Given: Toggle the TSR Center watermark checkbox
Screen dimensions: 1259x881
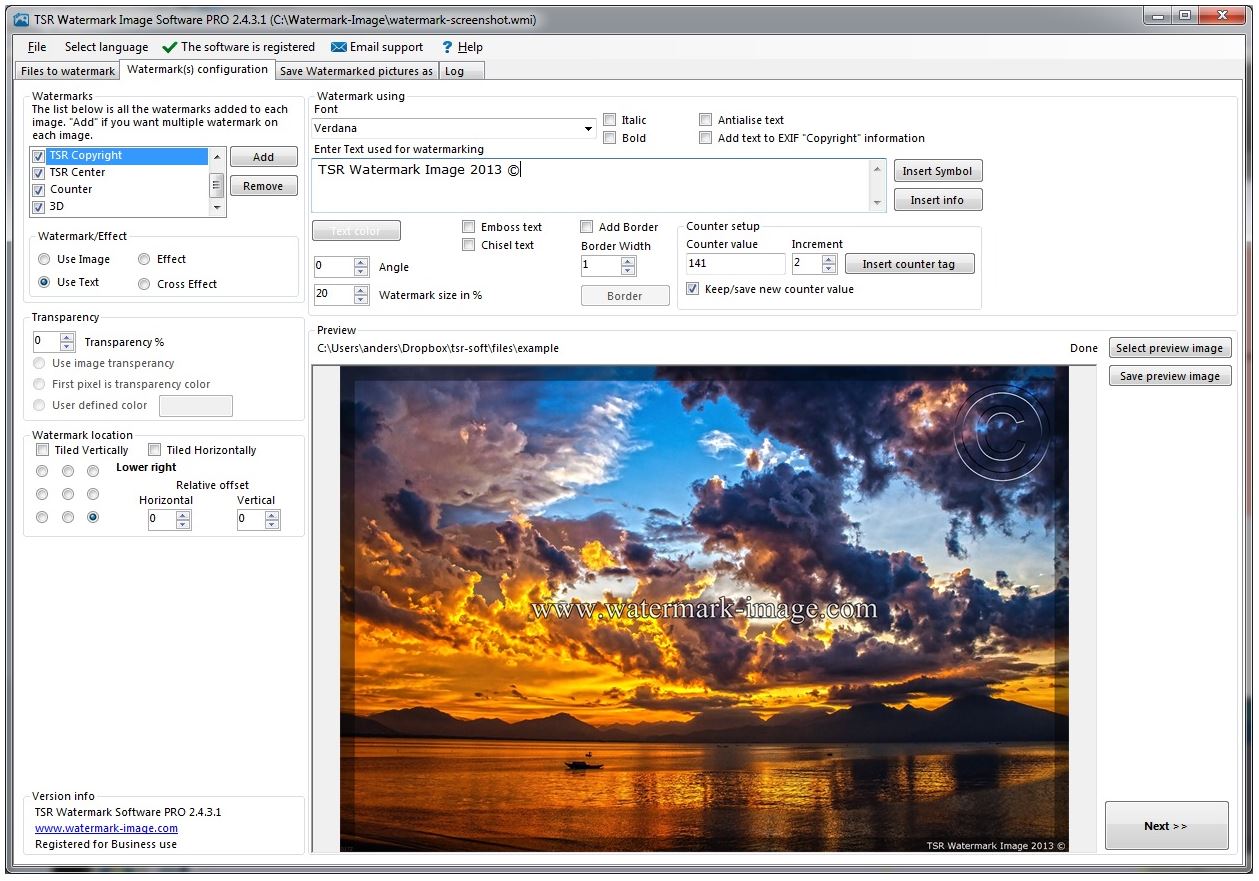Looking at the screenshot, I should click(39, 173).
